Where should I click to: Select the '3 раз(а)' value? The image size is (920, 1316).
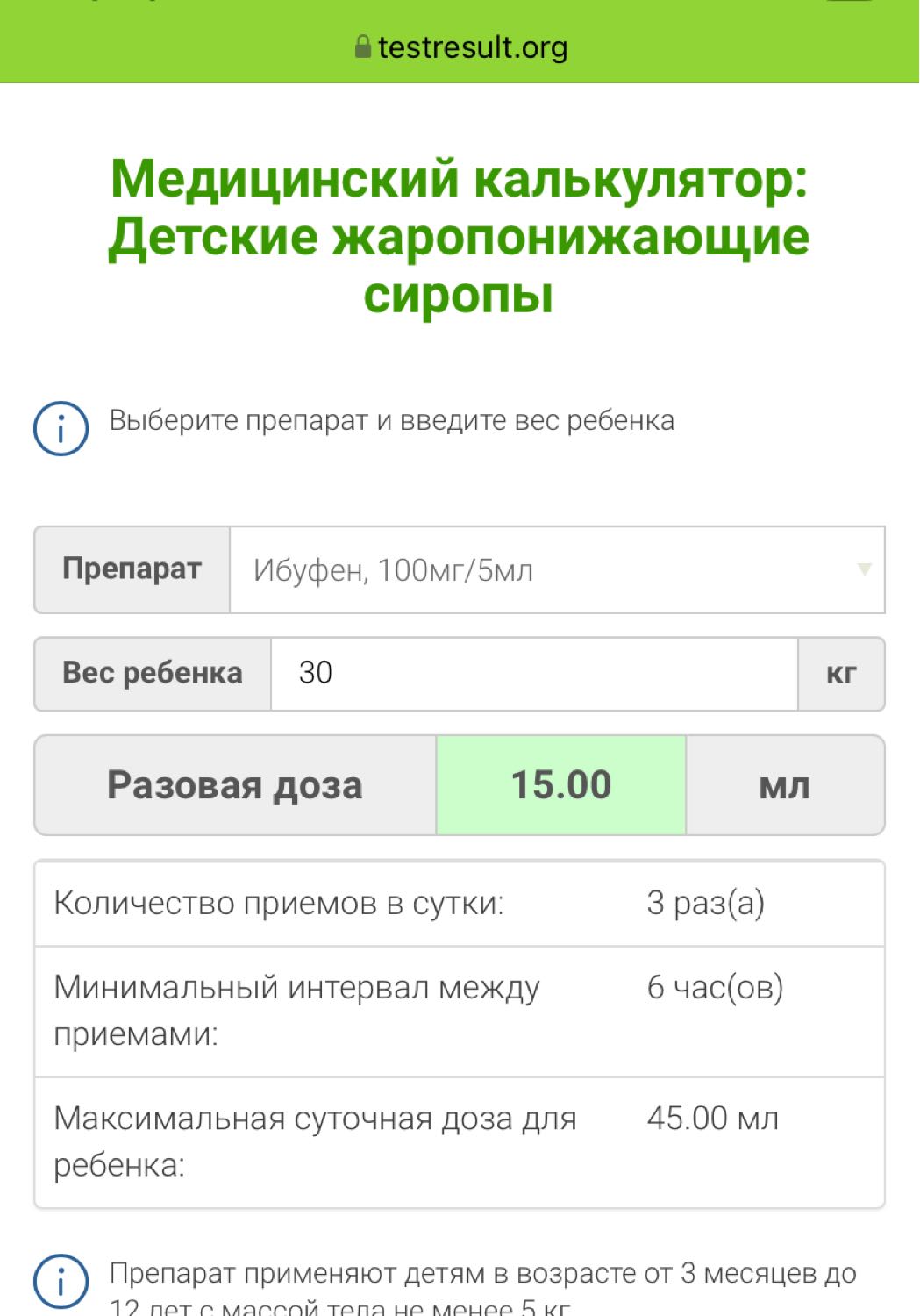tap(706, 903)
